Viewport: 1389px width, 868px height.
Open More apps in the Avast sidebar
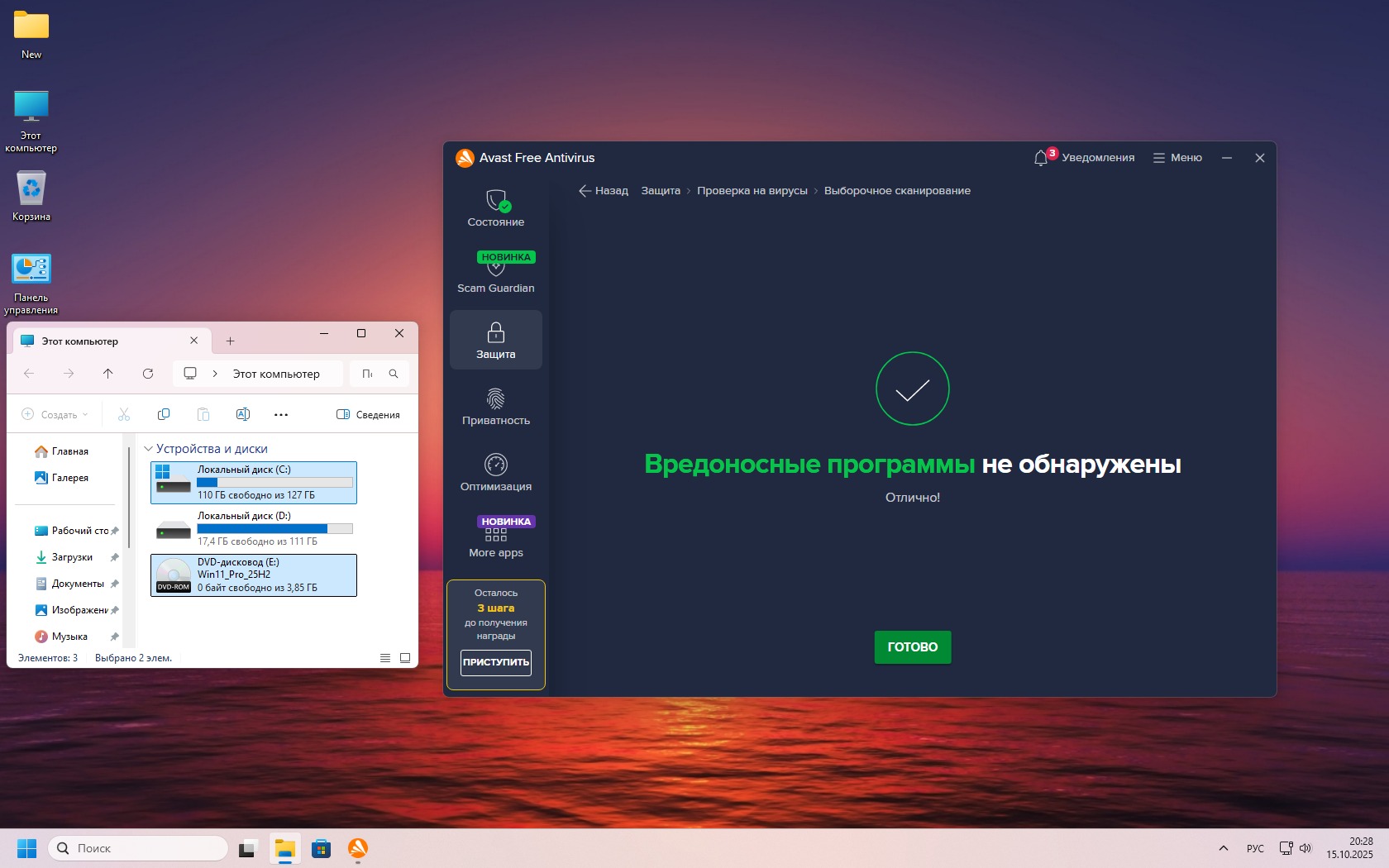[x=495, y=538]
